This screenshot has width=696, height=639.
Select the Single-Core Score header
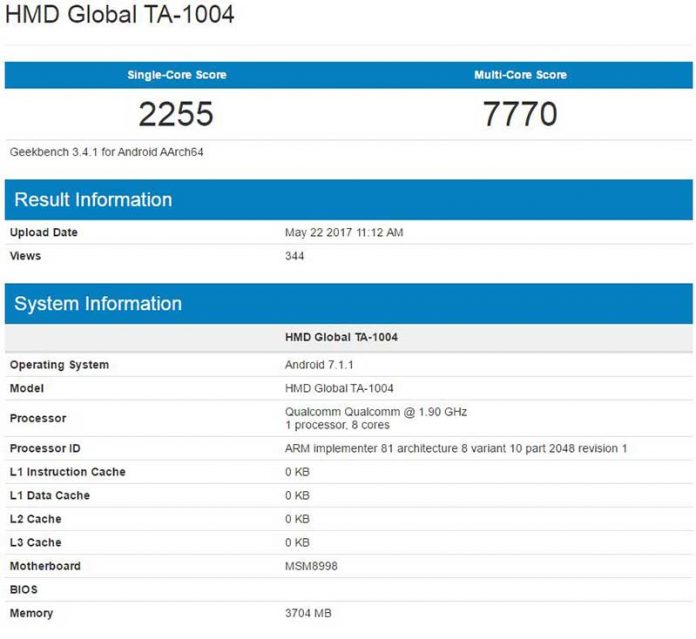[176, 75]
